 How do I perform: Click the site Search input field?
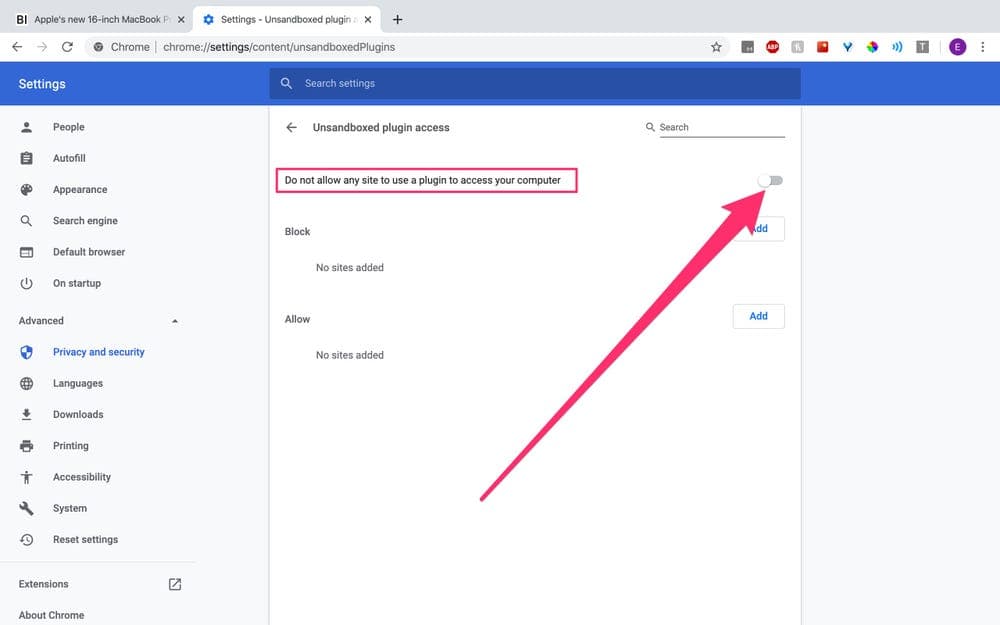pos(721,128)
